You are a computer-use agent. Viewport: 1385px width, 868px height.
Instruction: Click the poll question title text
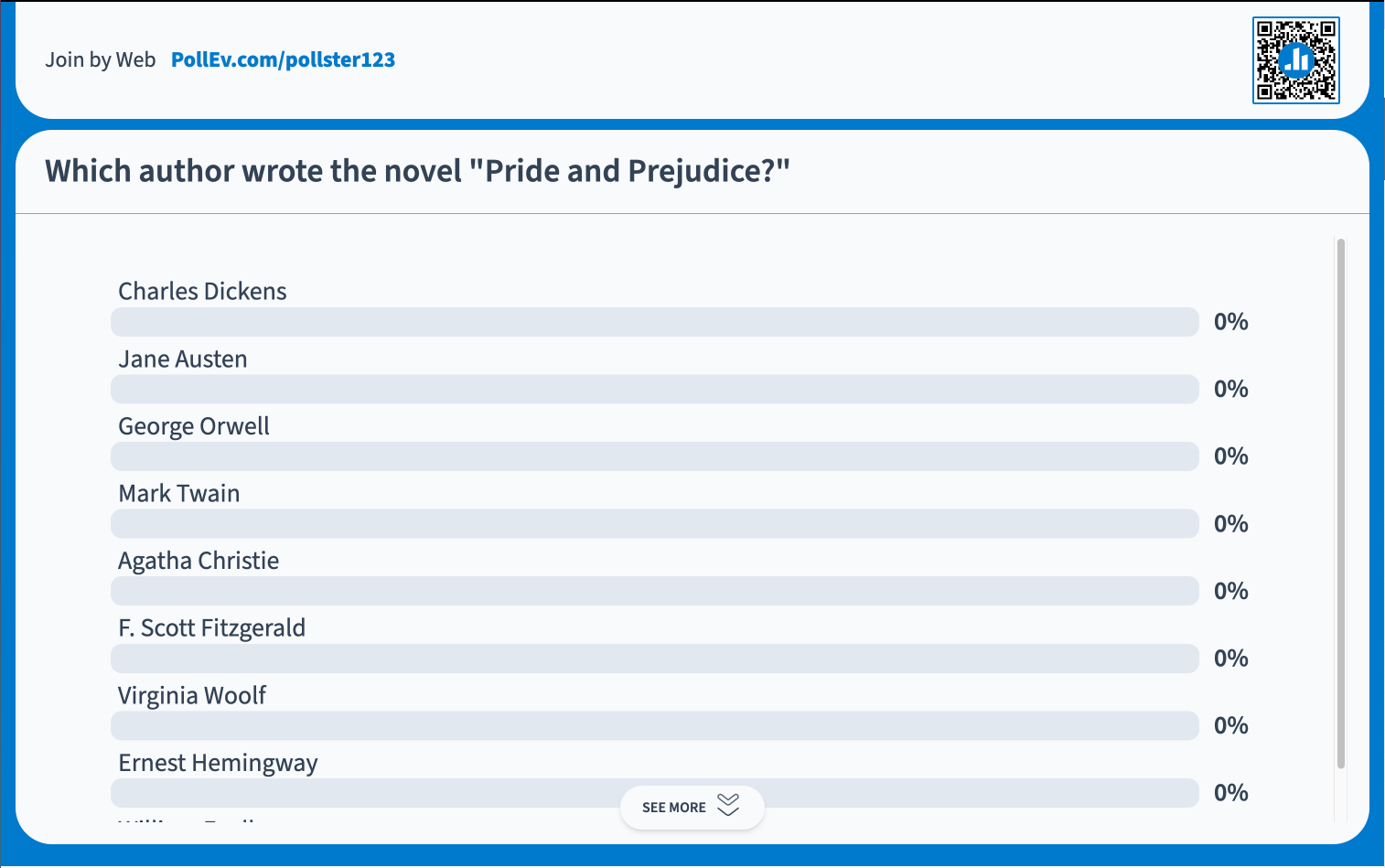[x=417, y=171]
